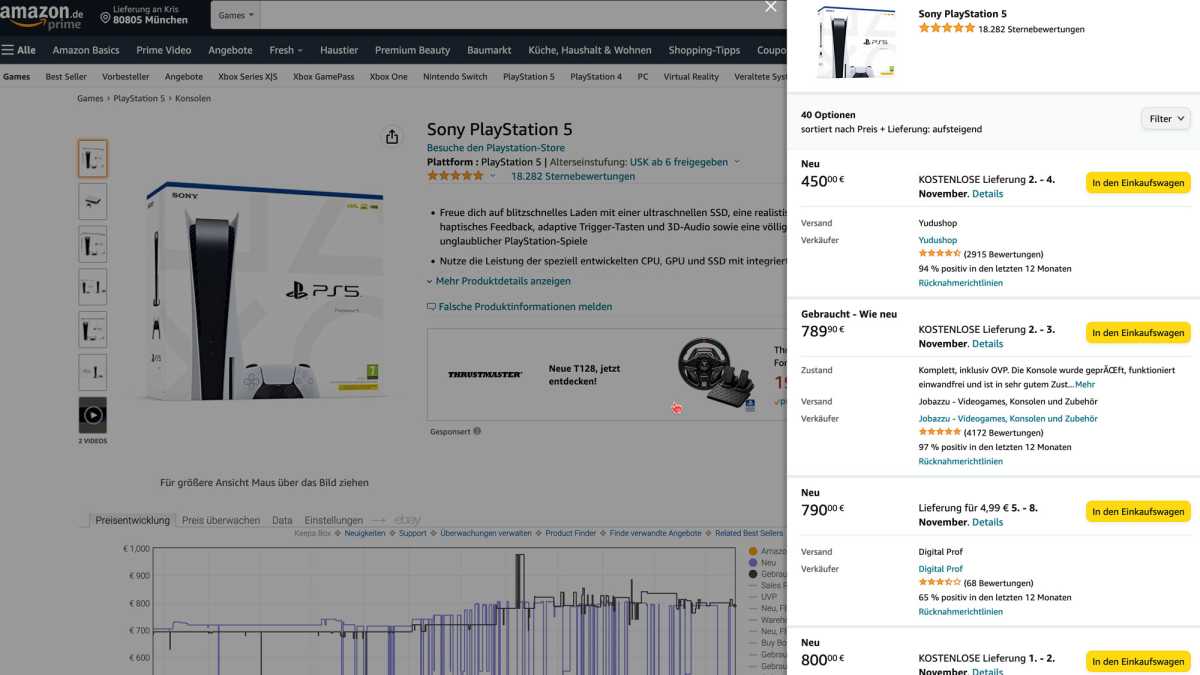
Task: Add the 800,00 € offer to cart
Action: coord(1138,662)
